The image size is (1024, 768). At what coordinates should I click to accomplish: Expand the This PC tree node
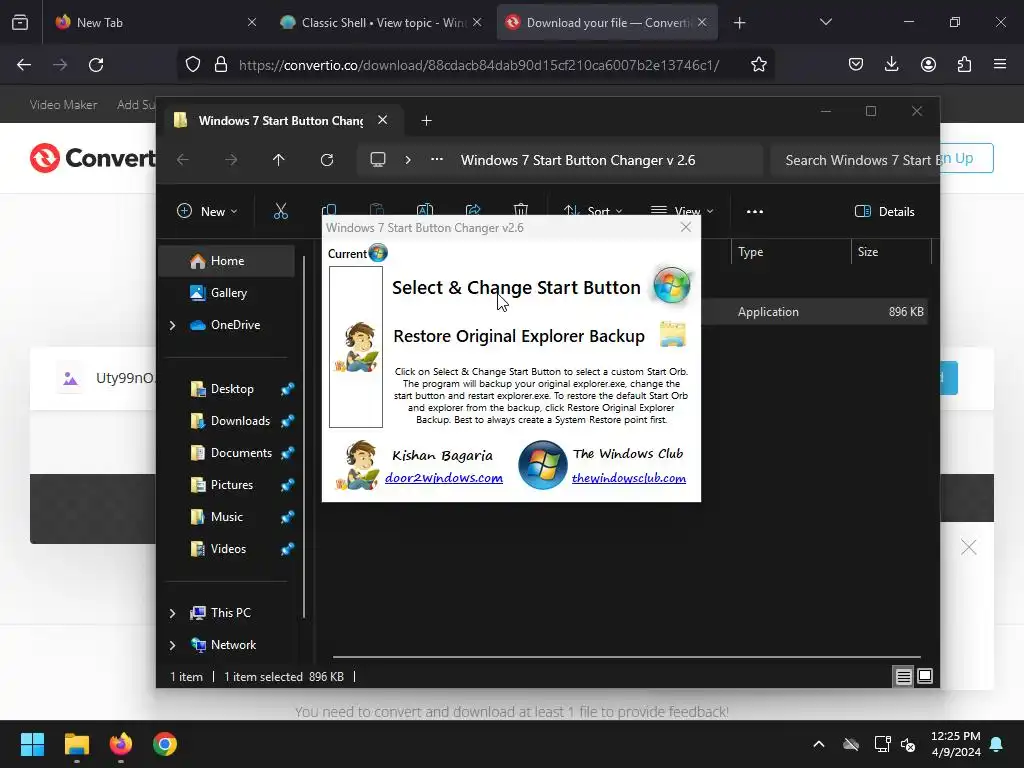(x=172, y=613)
